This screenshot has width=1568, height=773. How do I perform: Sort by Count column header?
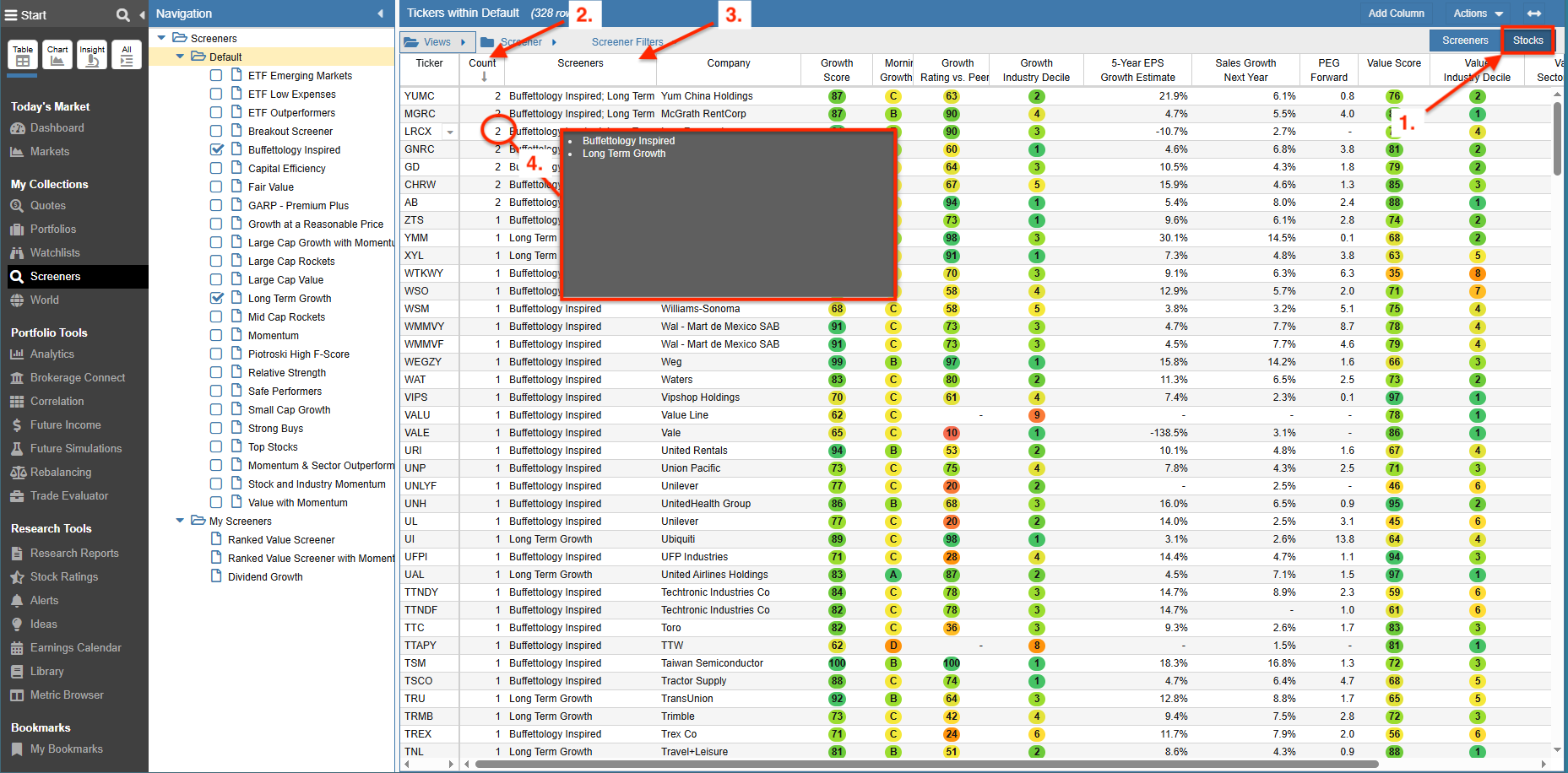482,69
